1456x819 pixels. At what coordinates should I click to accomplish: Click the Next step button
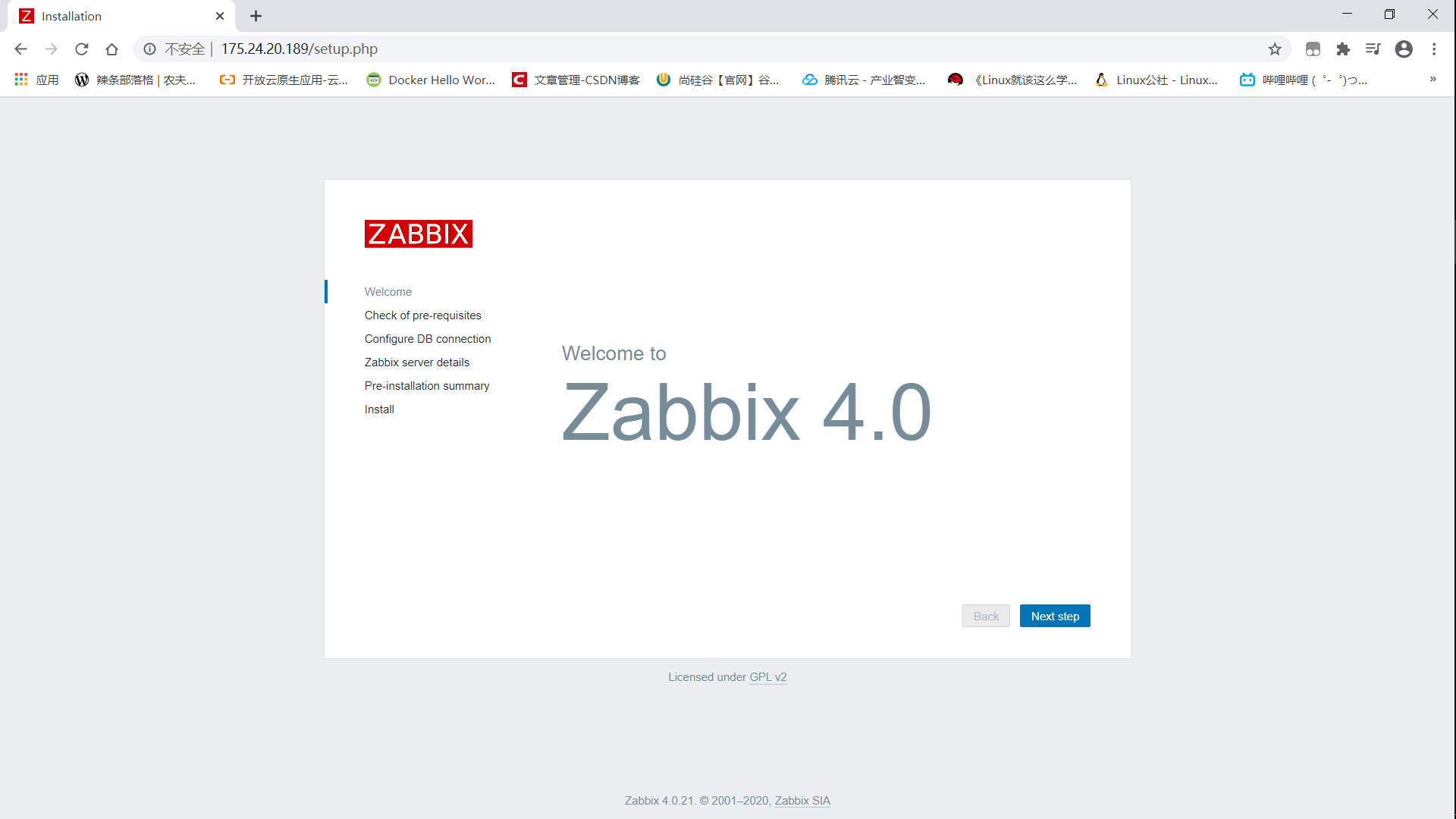point(1054,616)
